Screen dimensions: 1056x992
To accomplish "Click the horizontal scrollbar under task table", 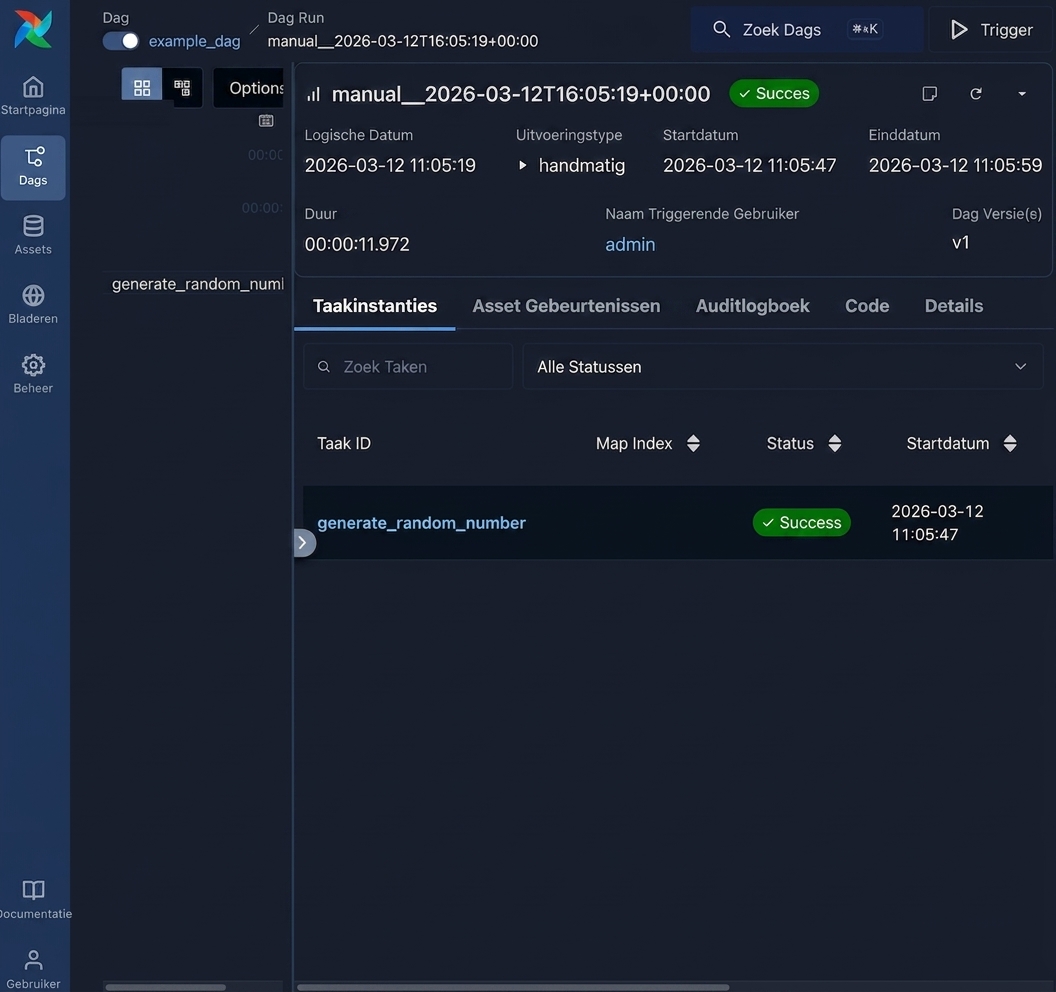I will (x=513, y=987).
